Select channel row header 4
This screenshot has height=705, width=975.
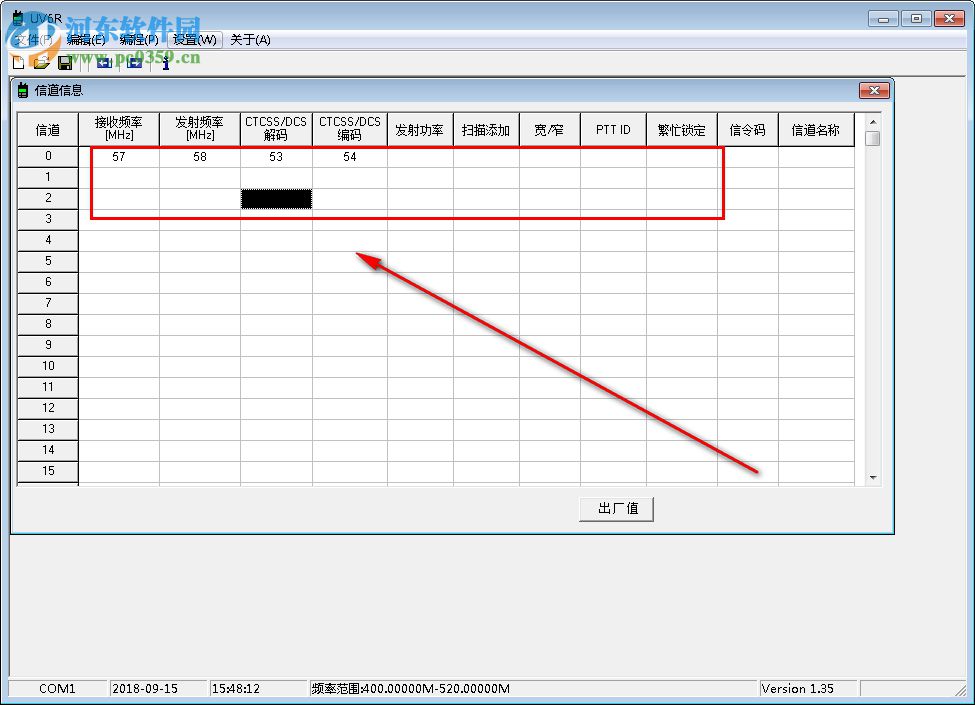click(x=48, y=240)
